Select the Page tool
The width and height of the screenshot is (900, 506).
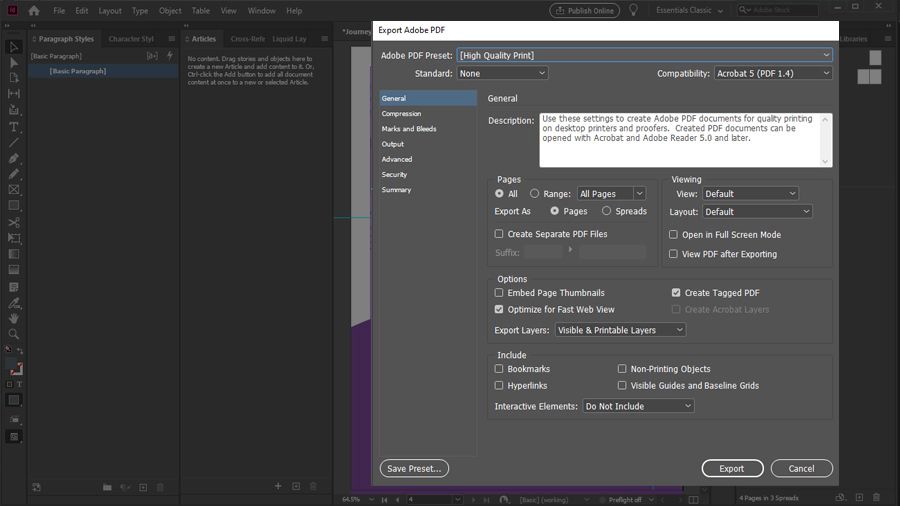[x=14, y=78]
